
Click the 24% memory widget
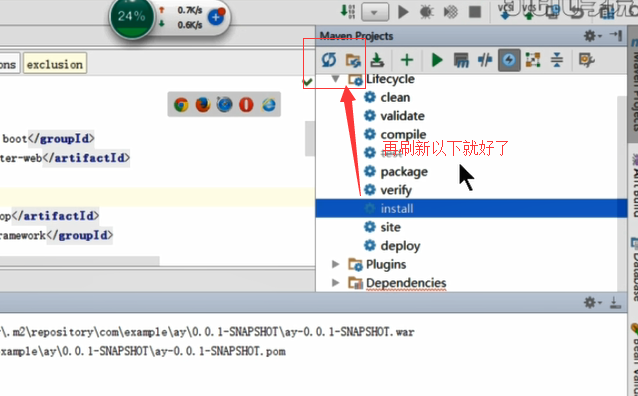pos(131,16)
